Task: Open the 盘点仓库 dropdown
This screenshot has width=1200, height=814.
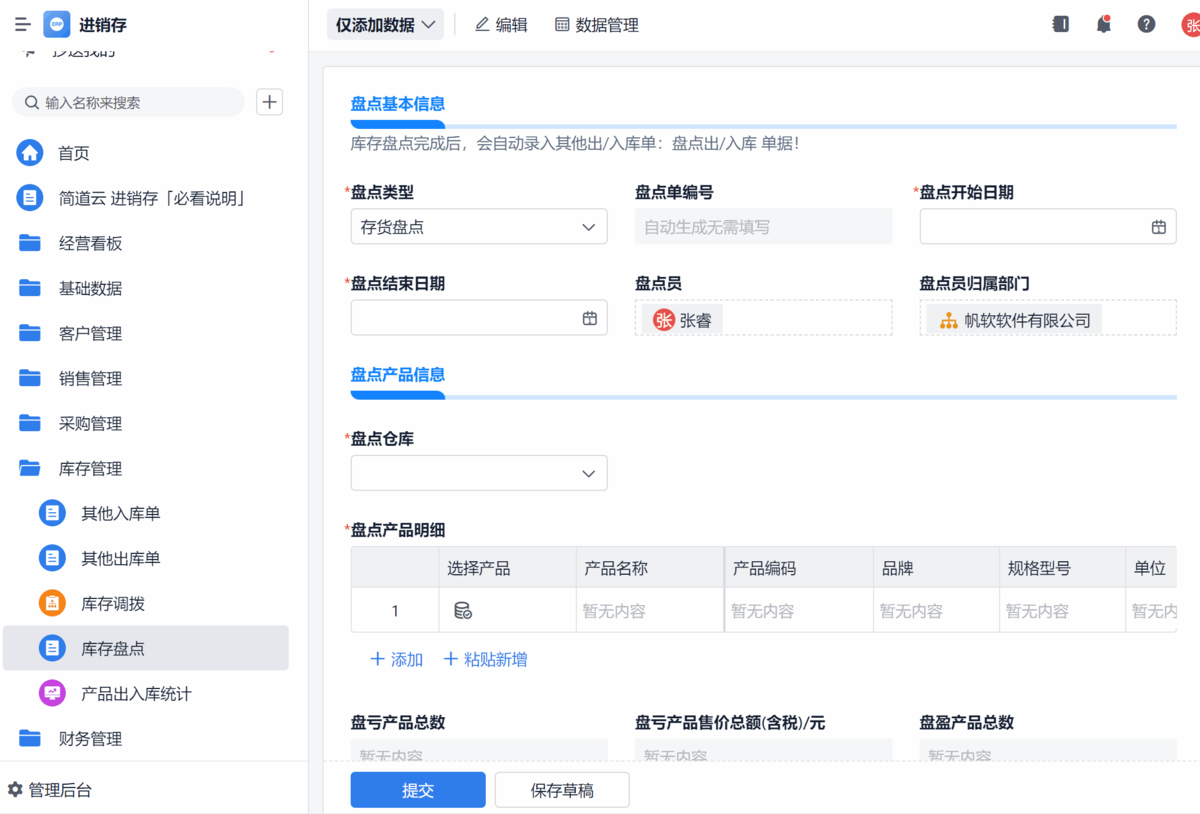Action: (x=479, y=473)
